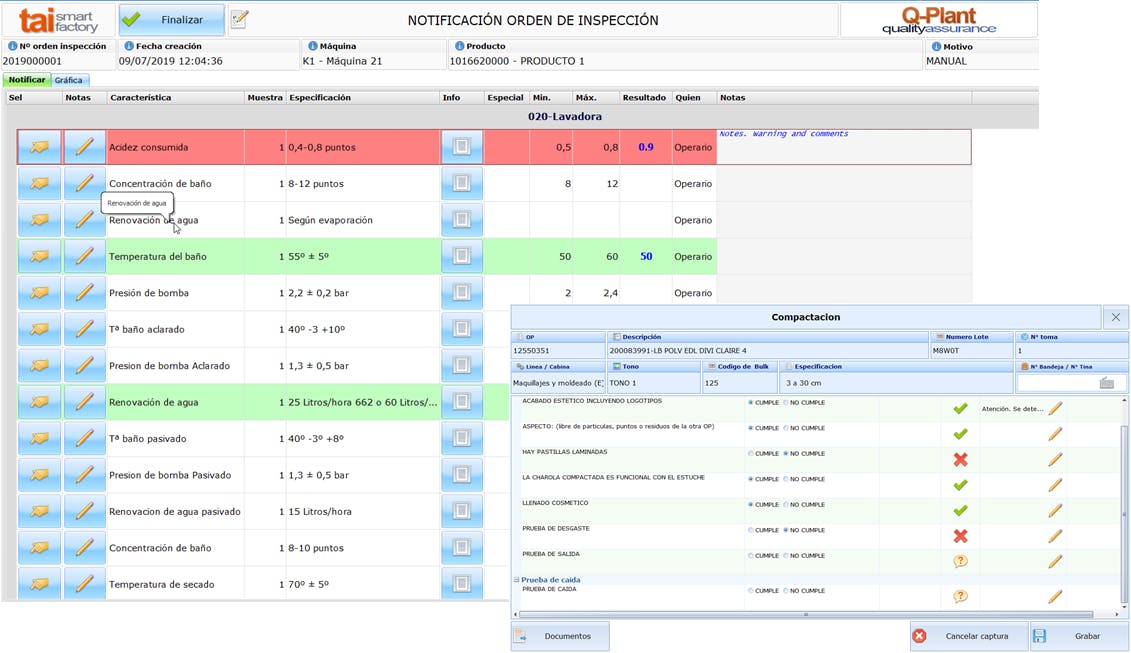Click the green check result for LLENADO COSMETICO
The image size is (1131, 653).
(960, 511)
